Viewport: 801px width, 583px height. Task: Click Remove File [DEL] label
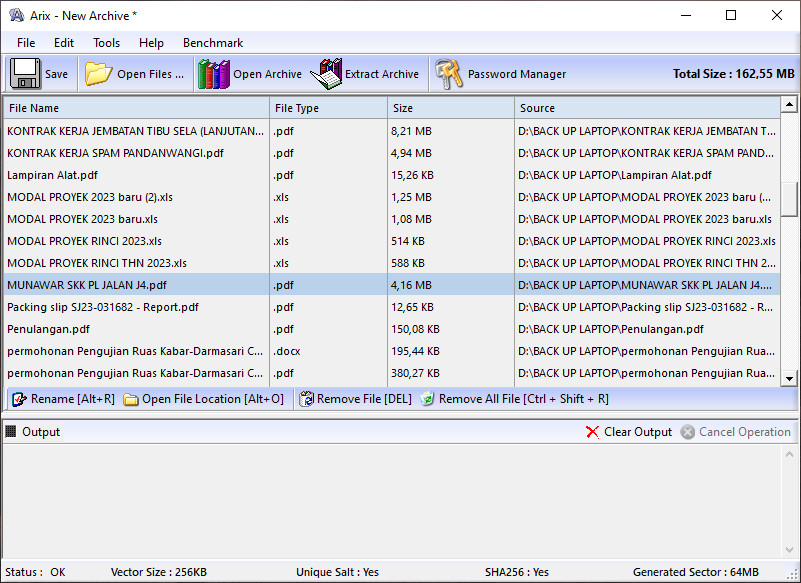pyautogui.click(x=364, y=399)
